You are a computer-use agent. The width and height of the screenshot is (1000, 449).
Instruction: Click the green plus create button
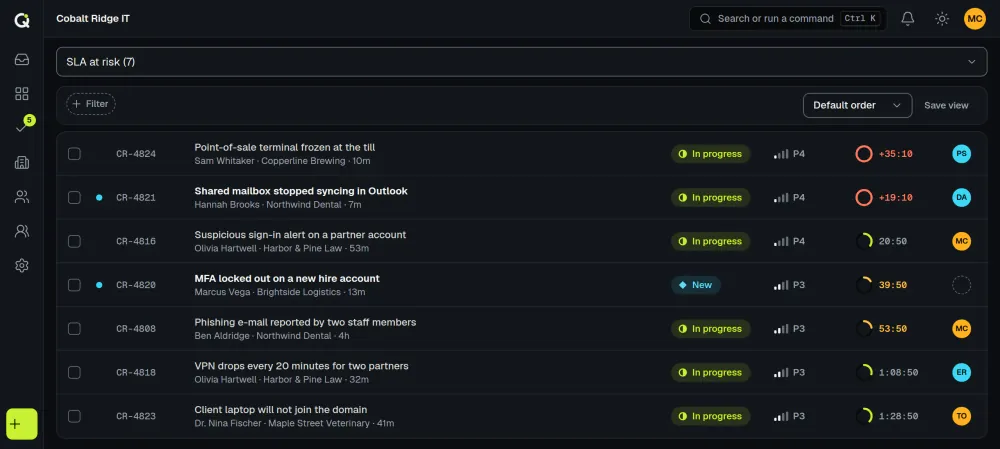[x=22, y=424]
